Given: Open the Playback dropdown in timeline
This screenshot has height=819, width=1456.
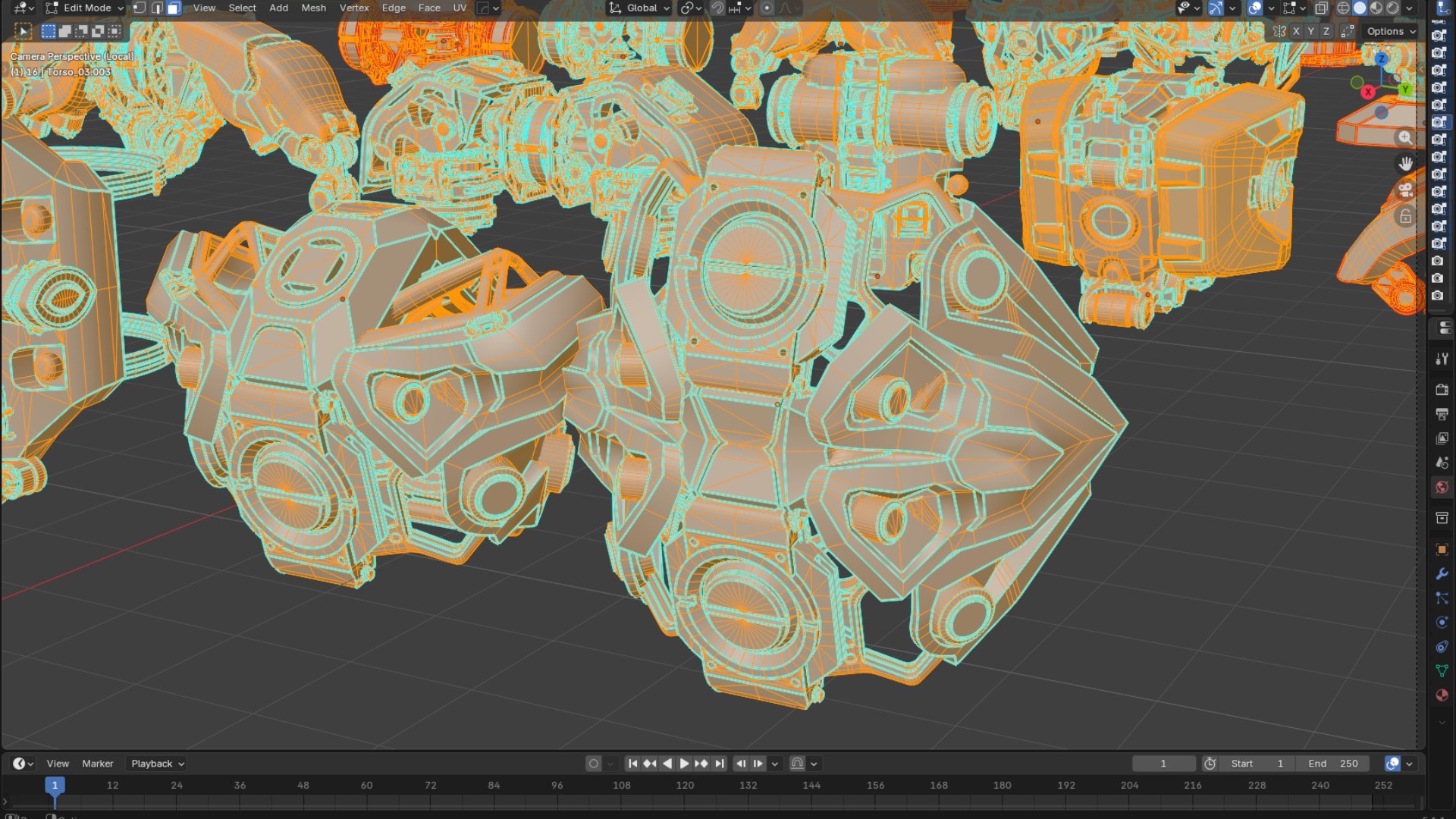Looking at the screenshot, I should click(157, 764).
